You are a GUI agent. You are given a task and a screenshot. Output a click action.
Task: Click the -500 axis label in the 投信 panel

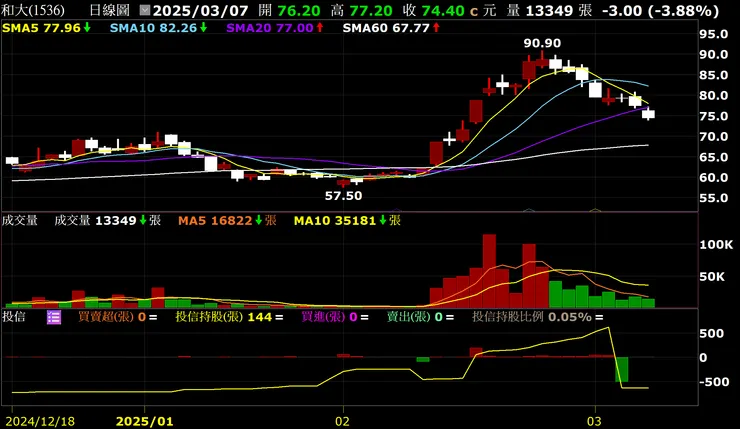714,382
